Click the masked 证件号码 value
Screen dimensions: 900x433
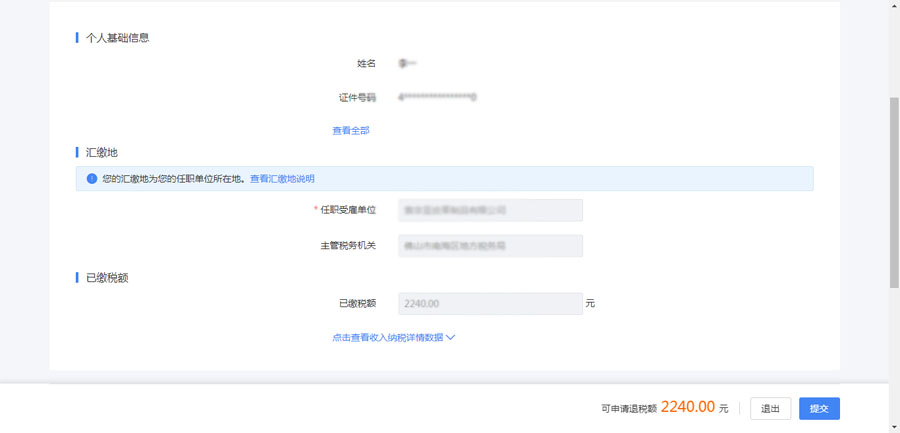[437, 98]
